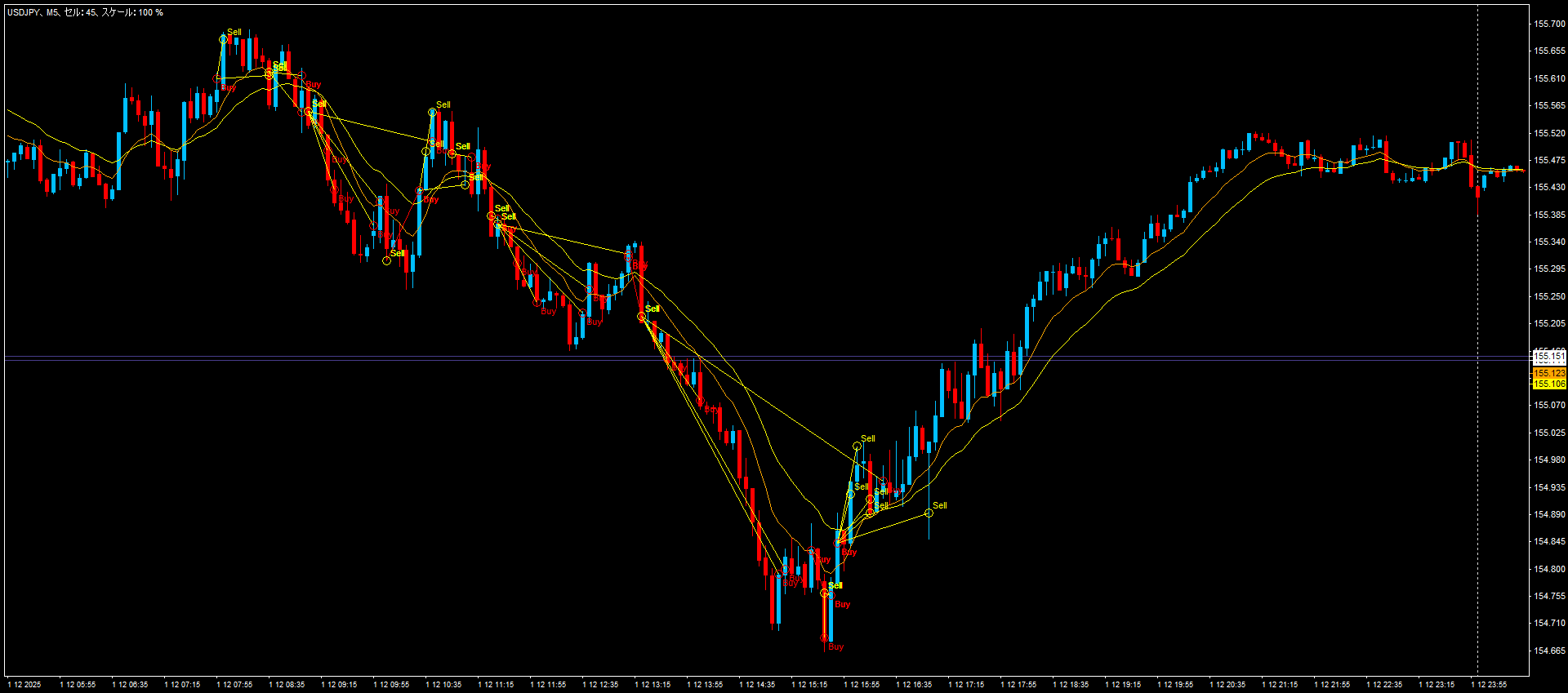
Task: Click the USDJPY M5 chart title text
Action: coord(85,12)
